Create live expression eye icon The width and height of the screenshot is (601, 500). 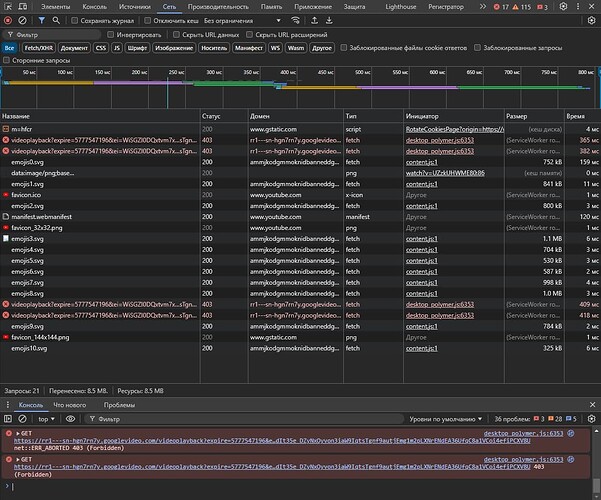70,419
